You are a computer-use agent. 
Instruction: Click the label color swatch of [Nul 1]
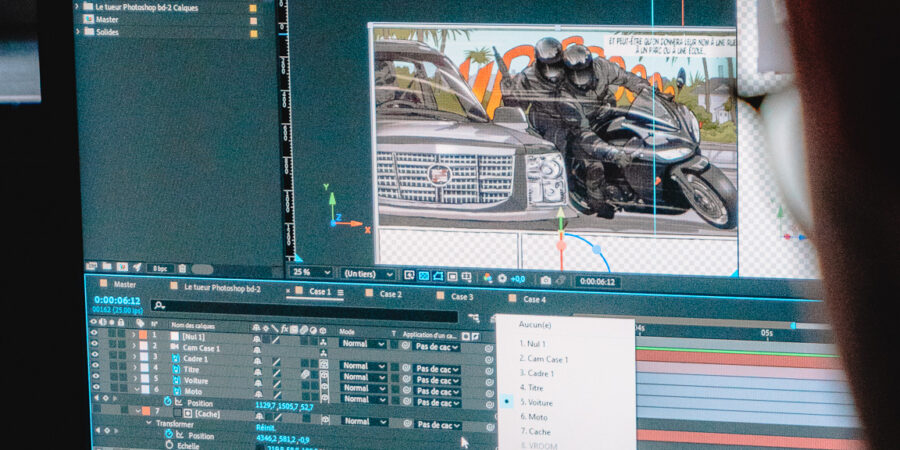(143, 335)
